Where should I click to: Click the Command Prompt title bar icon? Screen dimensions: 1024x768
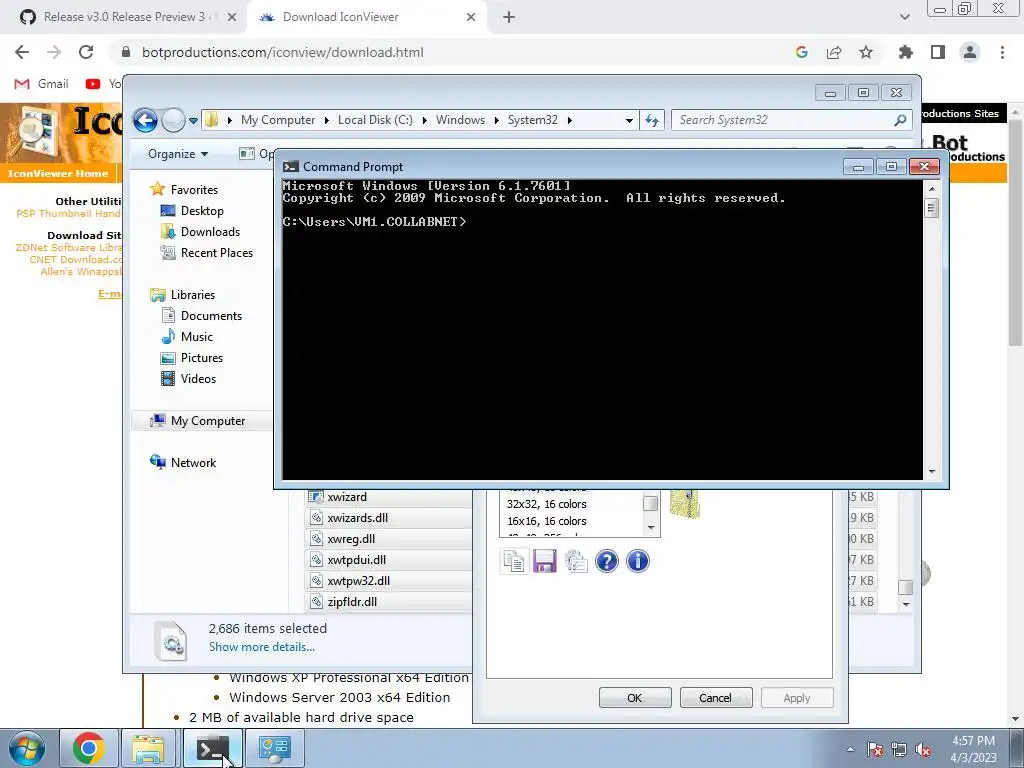pyautogui.click(x=291, y=167)
